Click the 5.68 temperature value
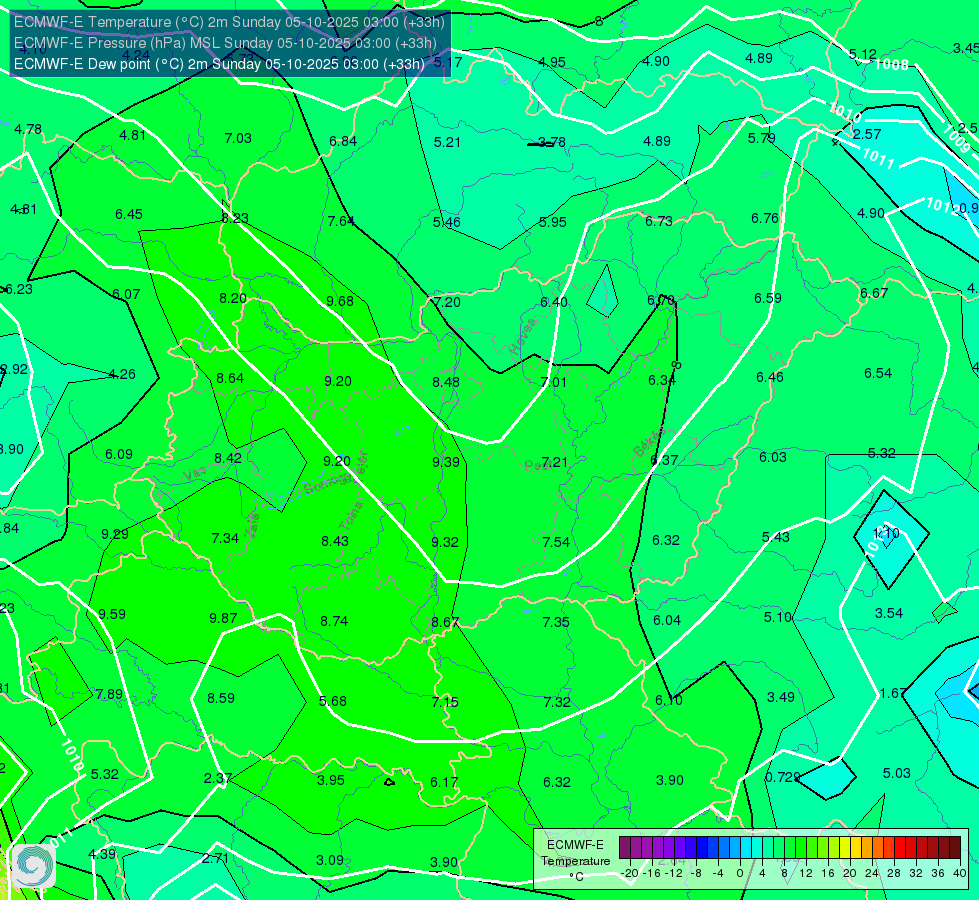Screen dimensions: 979x900 click(x=333, y=701)
